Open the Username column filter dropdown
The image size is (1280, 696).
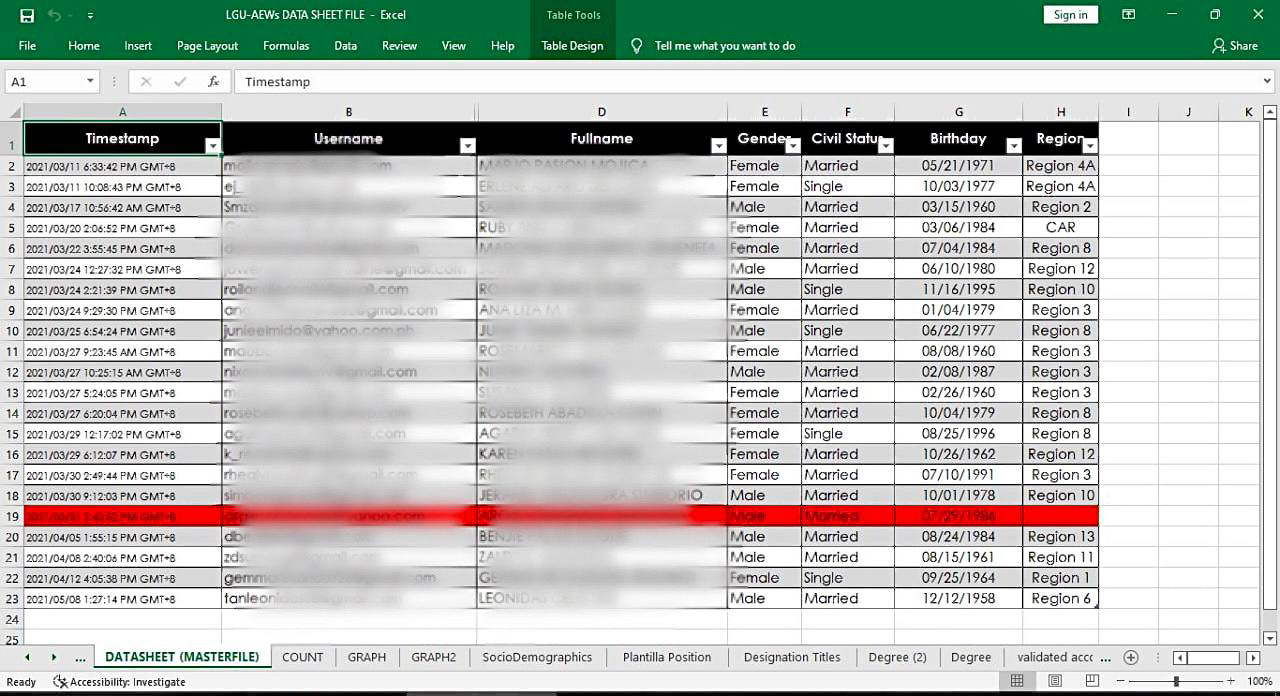tap(467, 146)
